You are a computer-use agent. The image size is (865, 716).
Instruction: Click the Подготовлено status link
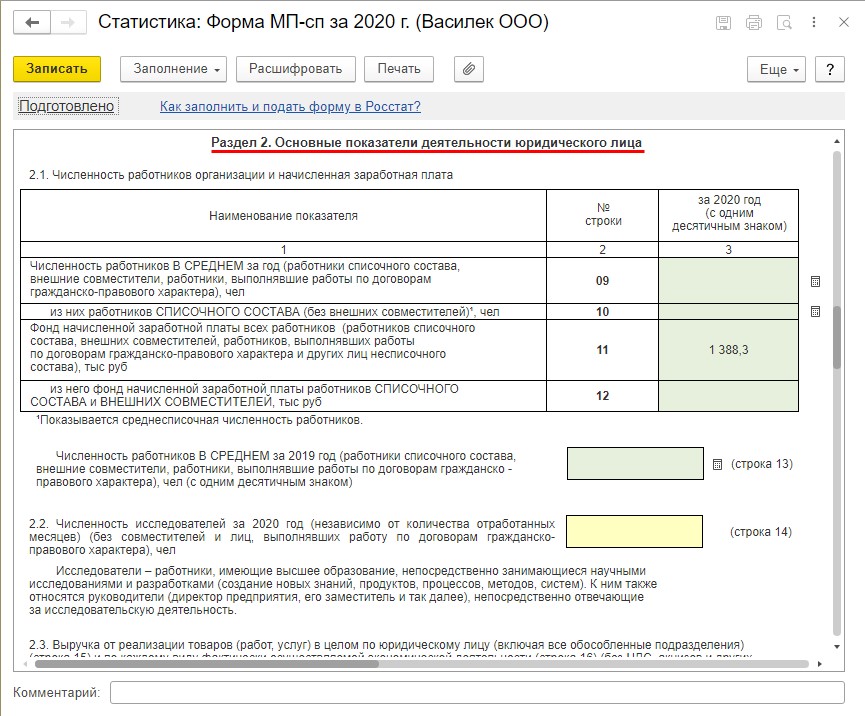pos(67,106)
